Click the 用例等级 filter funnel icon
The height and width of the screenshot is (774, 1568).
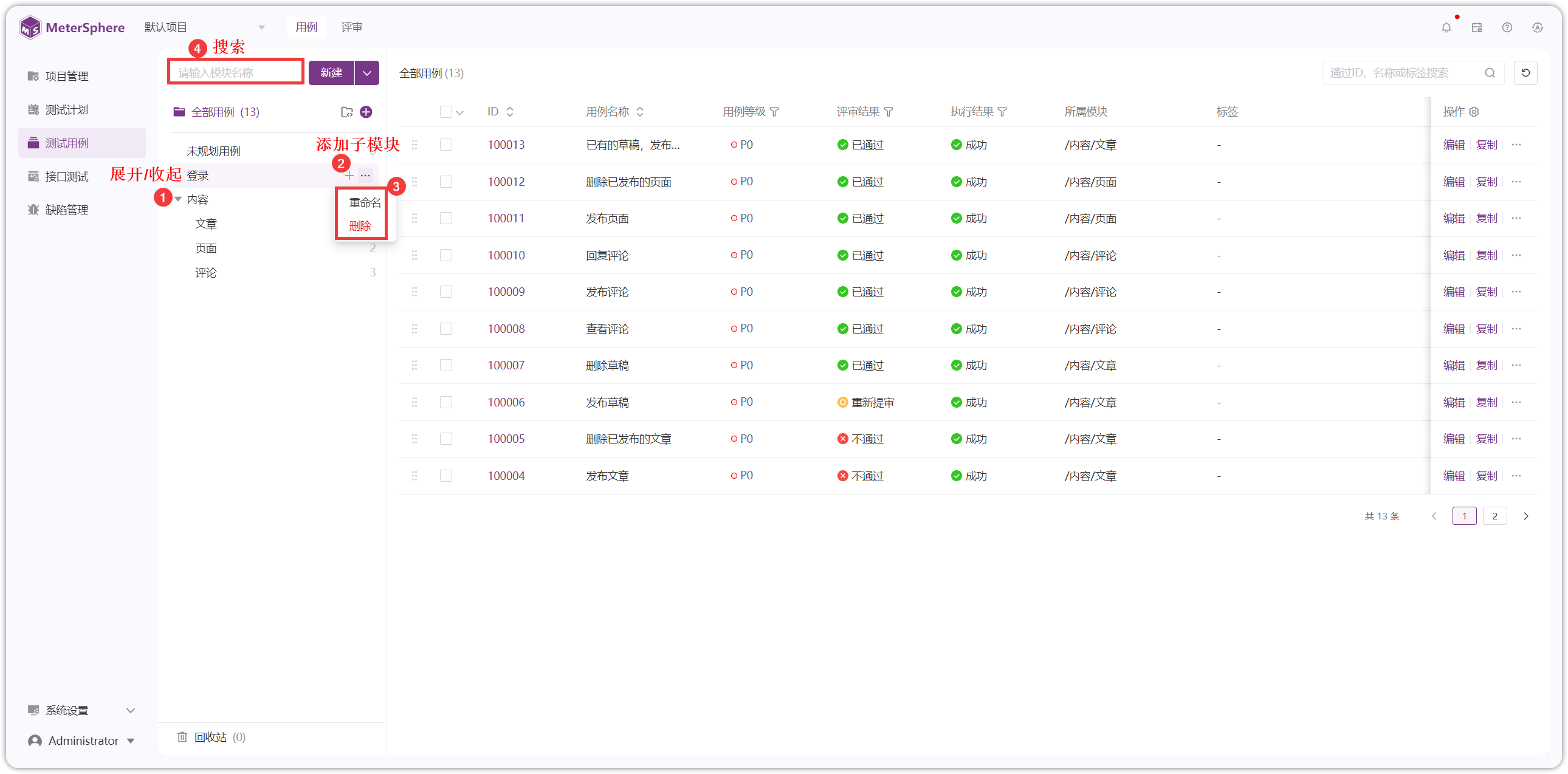tap(774, 112)
